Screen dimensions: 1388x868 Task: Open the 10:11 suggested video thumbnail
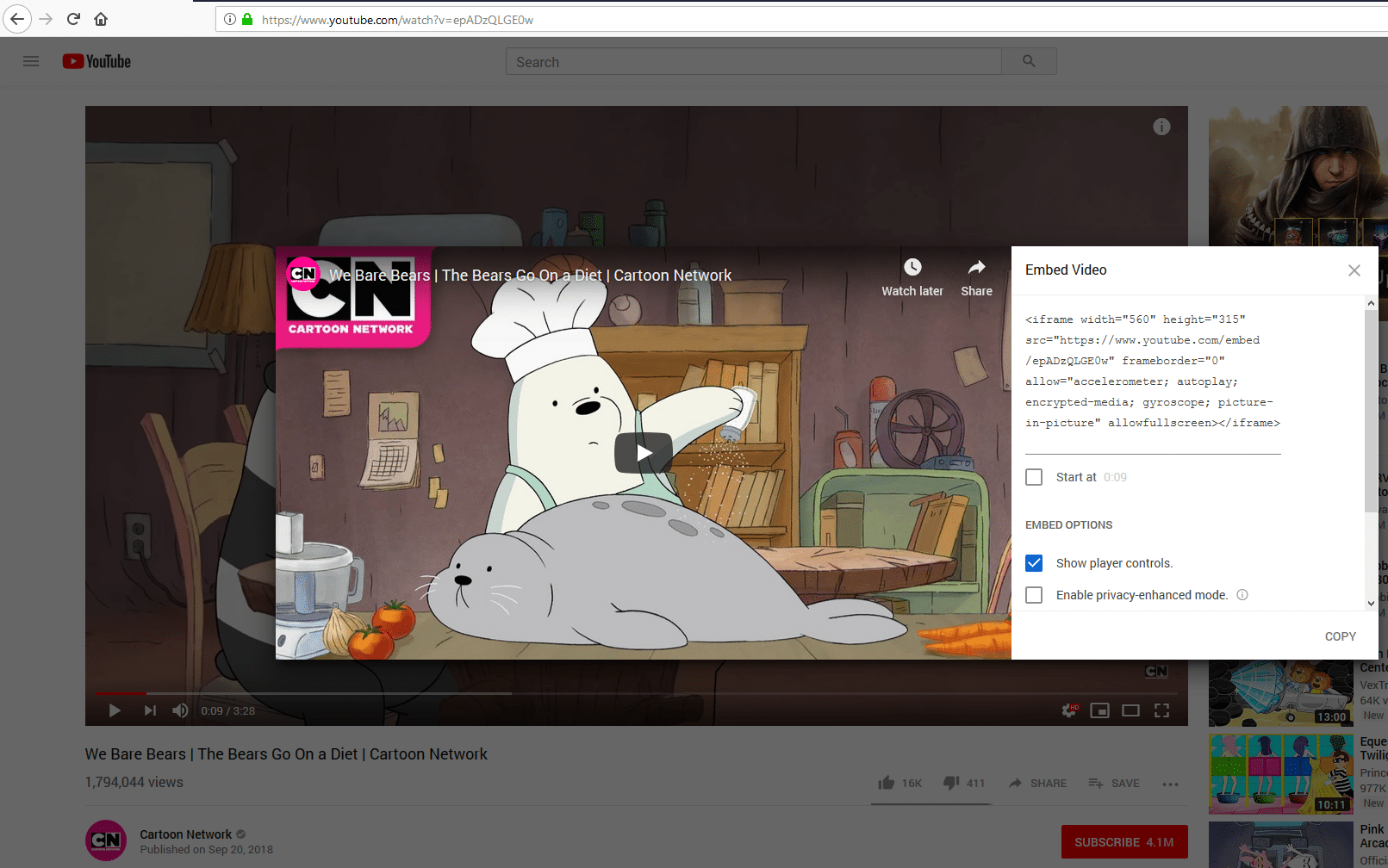pos(1280,774)
